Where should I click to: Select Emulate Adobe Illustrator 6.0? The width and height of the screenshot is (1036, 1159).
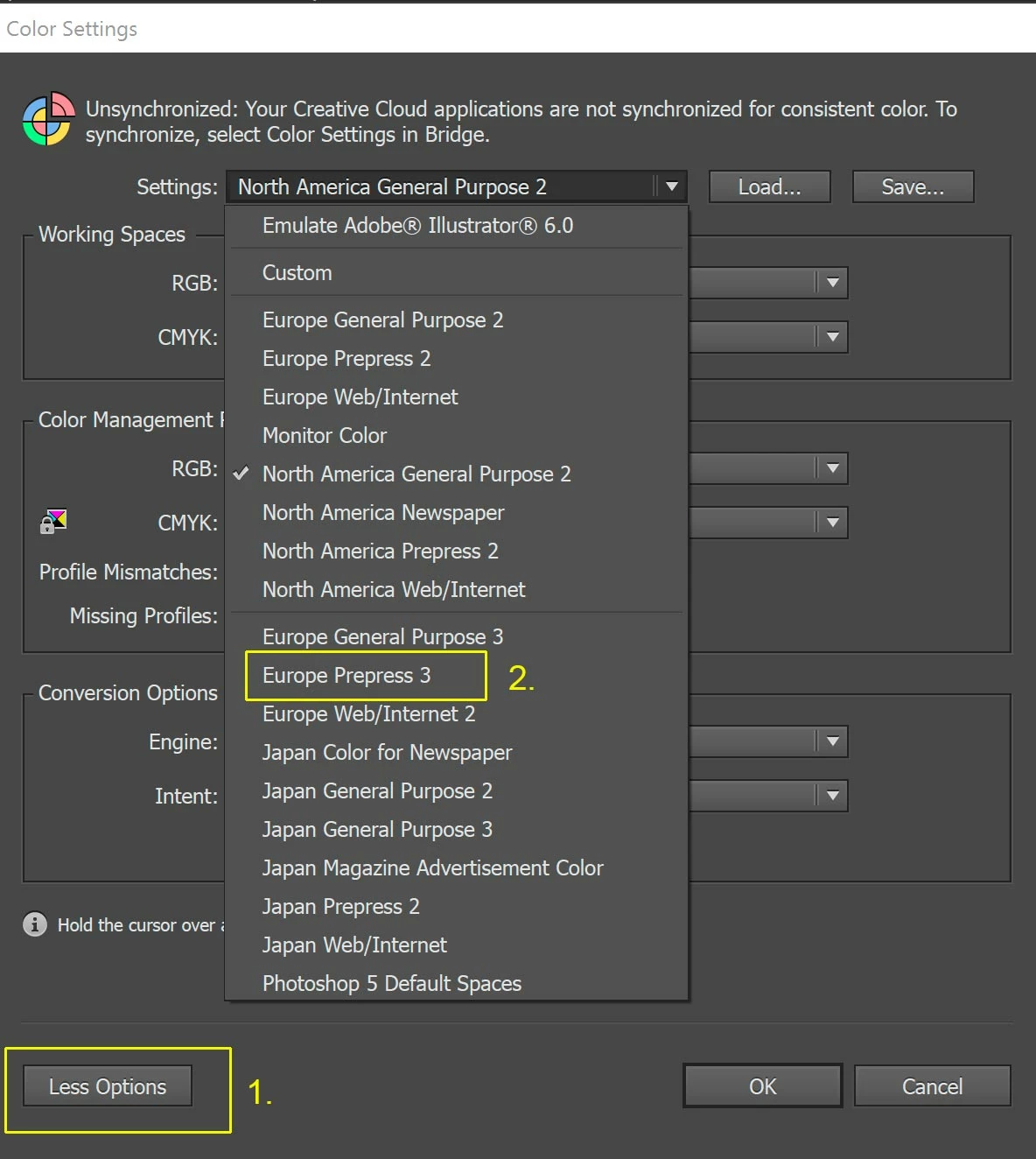(456, 226)
